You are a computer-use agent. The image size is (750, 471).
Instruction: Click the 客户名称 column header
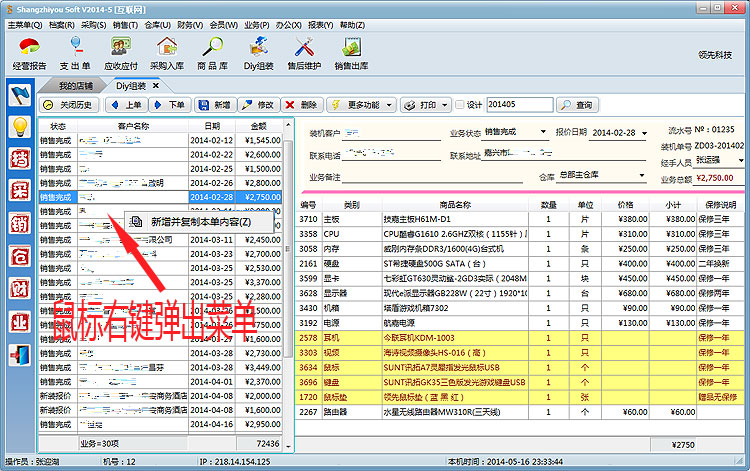pos(133,126)
